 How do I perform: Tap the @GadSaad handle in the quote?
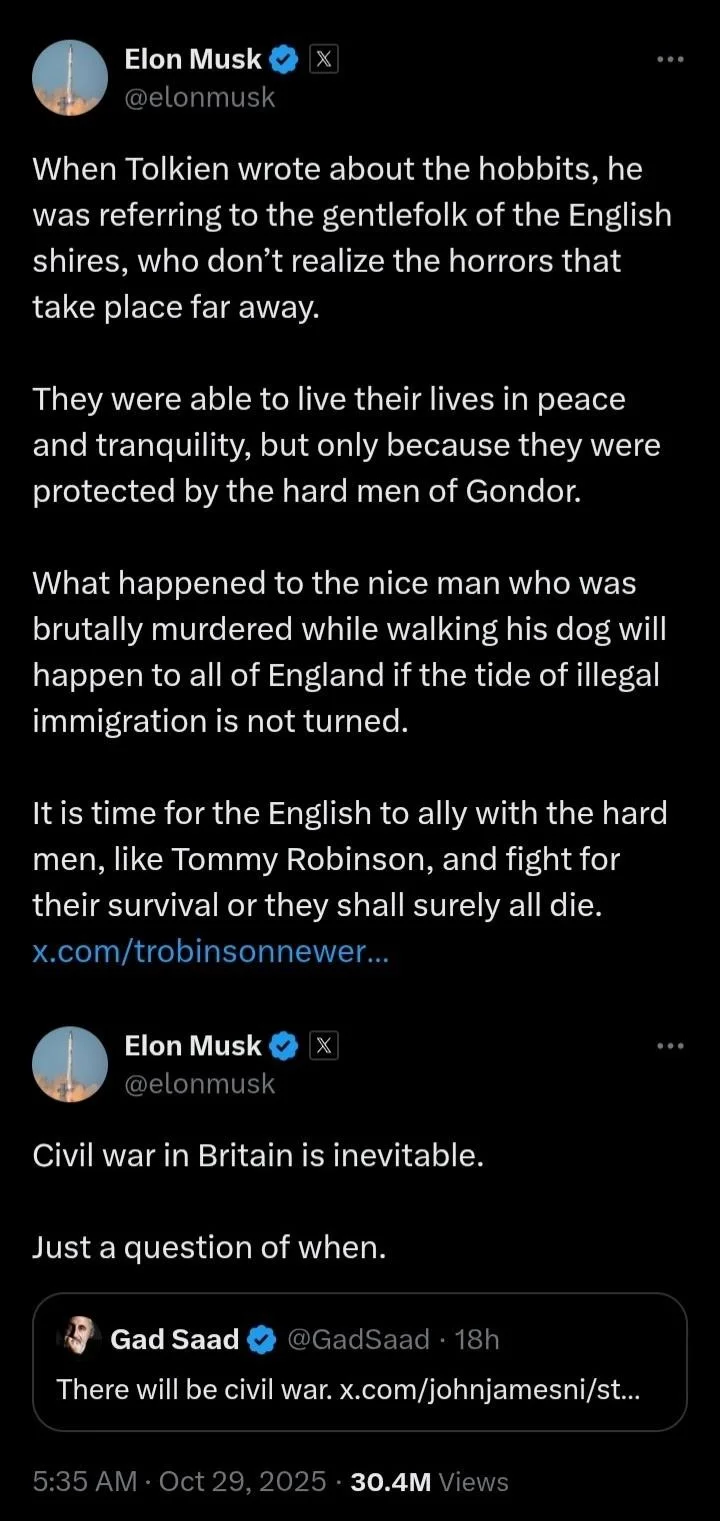coord(358,1339)
